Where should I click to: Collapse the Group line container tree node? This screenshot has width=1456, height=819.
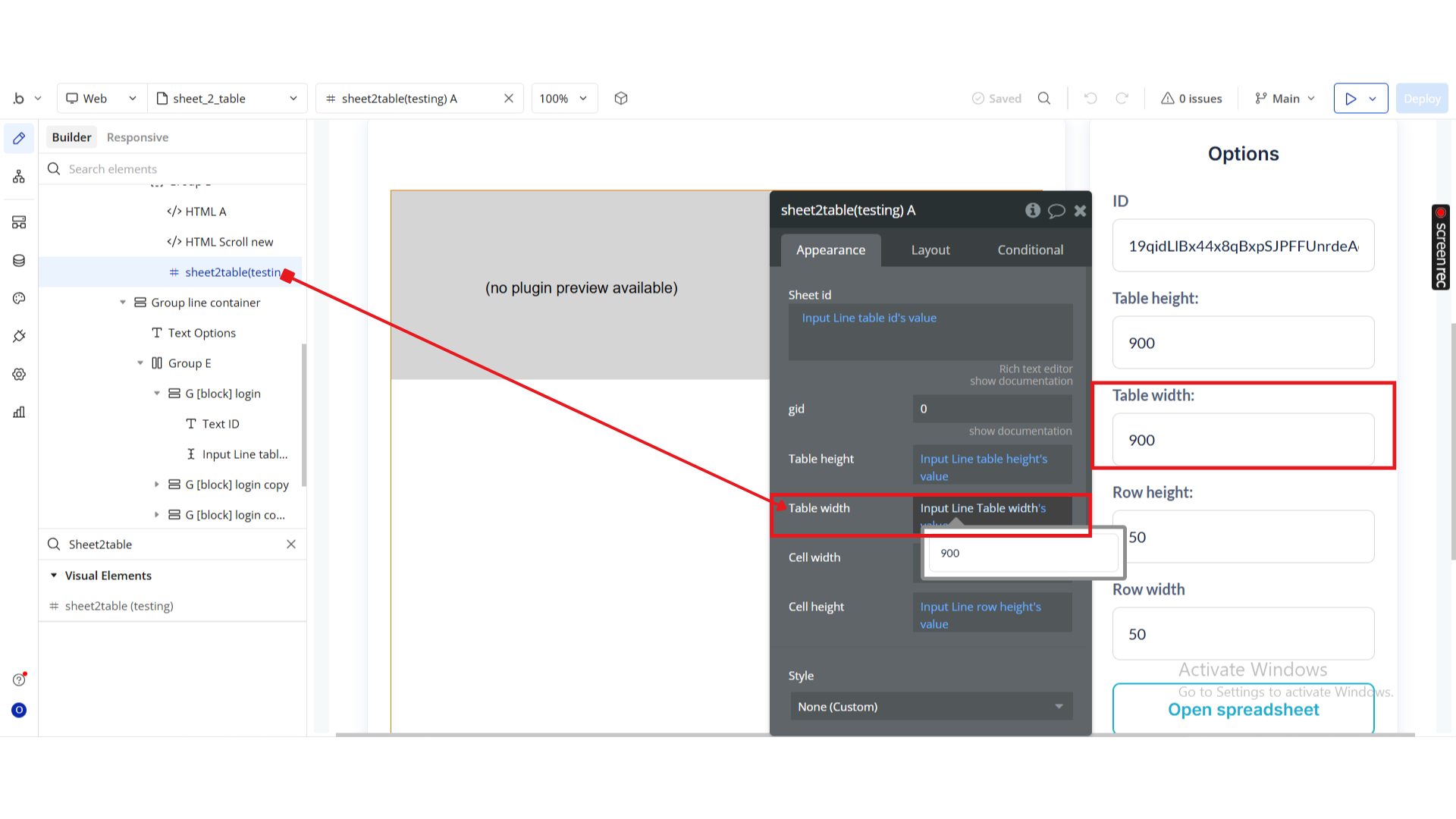[x=123, y=303]
